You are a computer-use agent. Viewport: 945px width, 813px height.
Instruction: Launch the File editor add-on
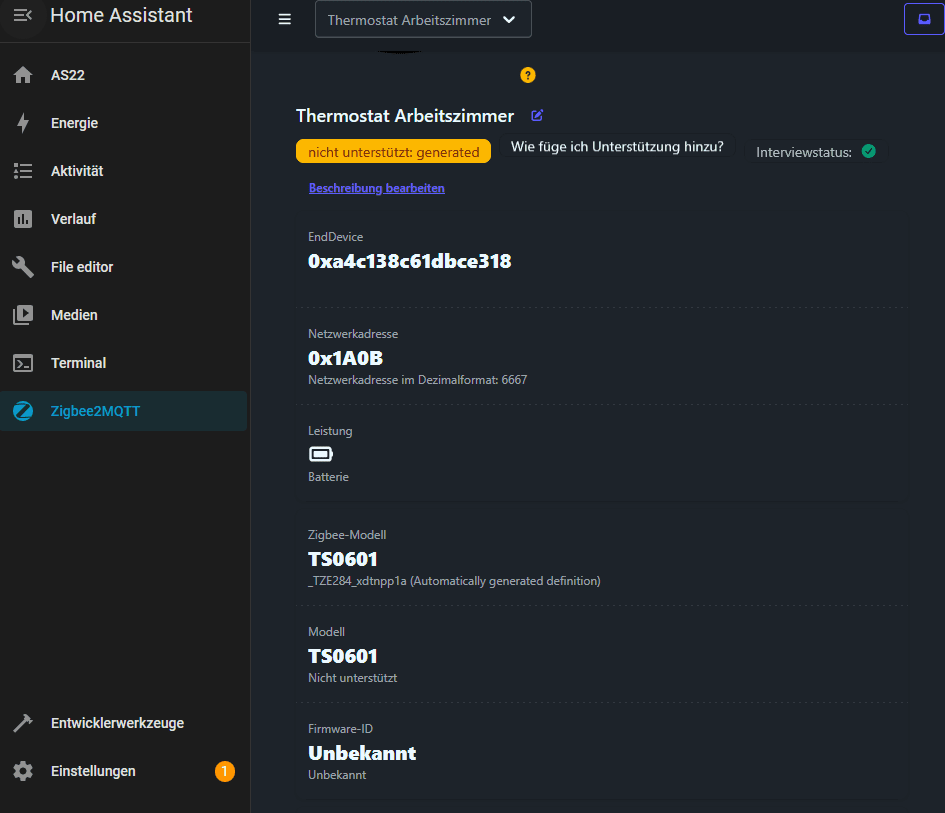82,267
